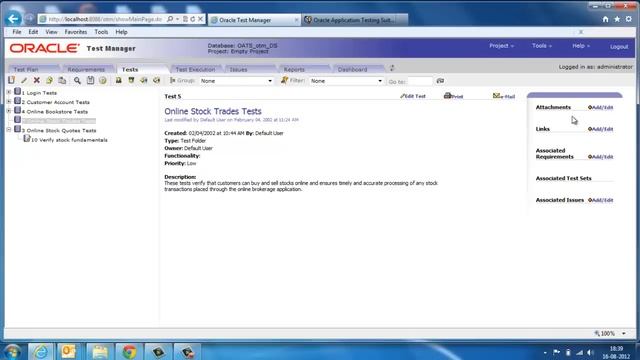640x360 pixels.
Task: Click the Login Tests folder icon
Action: point(18,91)
